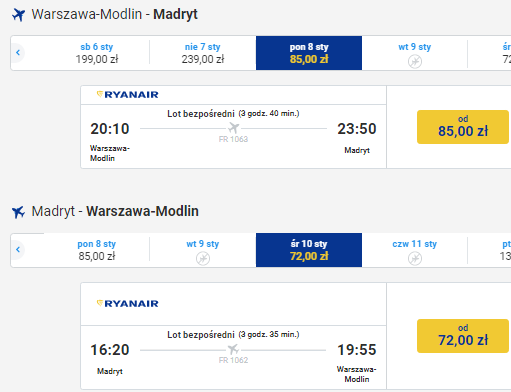
Task: Click the return arriving plane icon
Action: [18, 212]
